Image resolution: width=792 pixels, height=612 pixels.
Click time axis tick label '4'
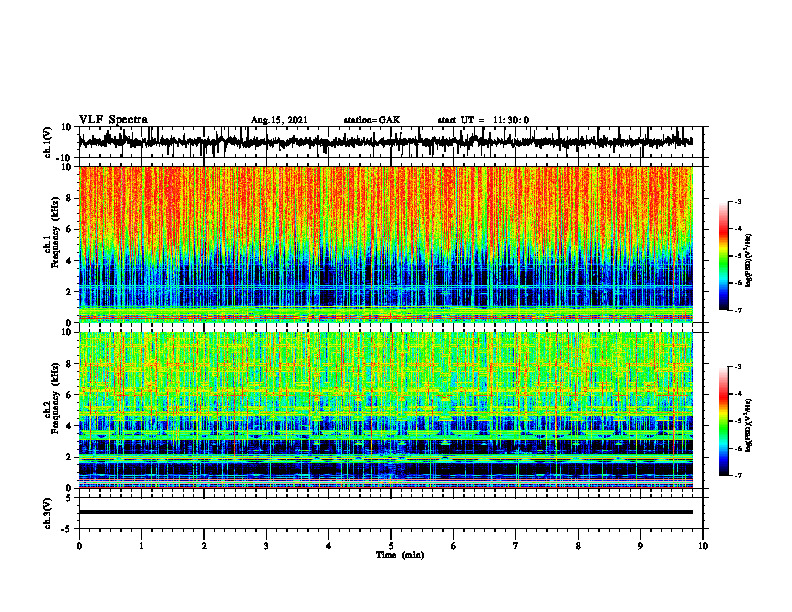(x=329, y=546)
